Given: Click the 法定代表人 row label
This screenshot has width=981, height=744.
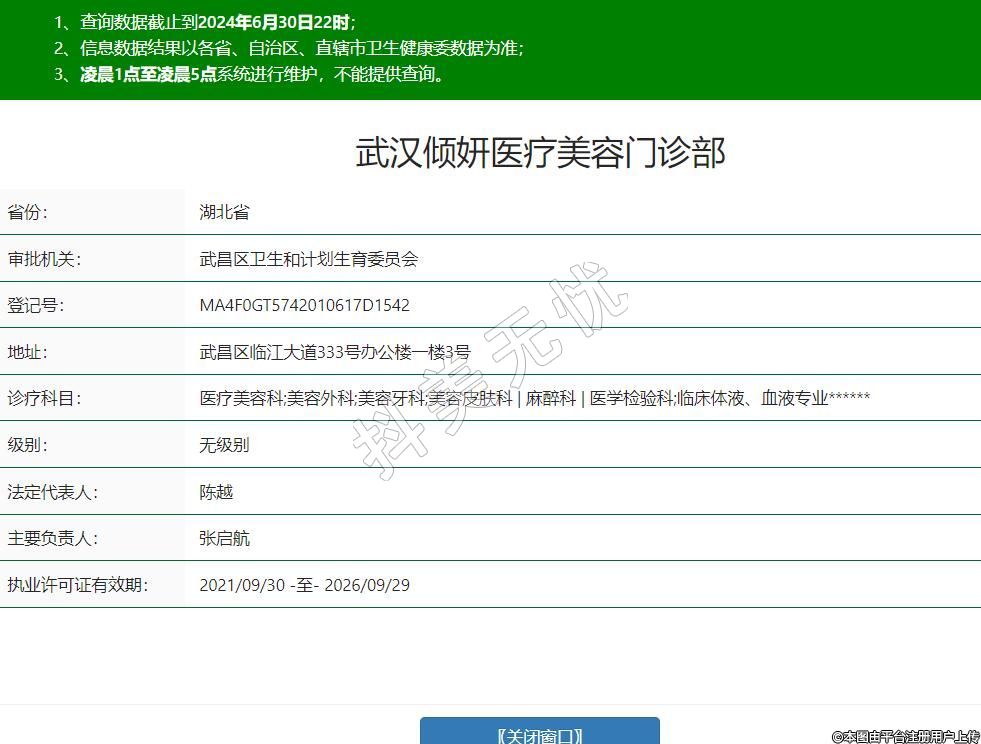Looking at the screenshot, I should (x=52, y=492).
